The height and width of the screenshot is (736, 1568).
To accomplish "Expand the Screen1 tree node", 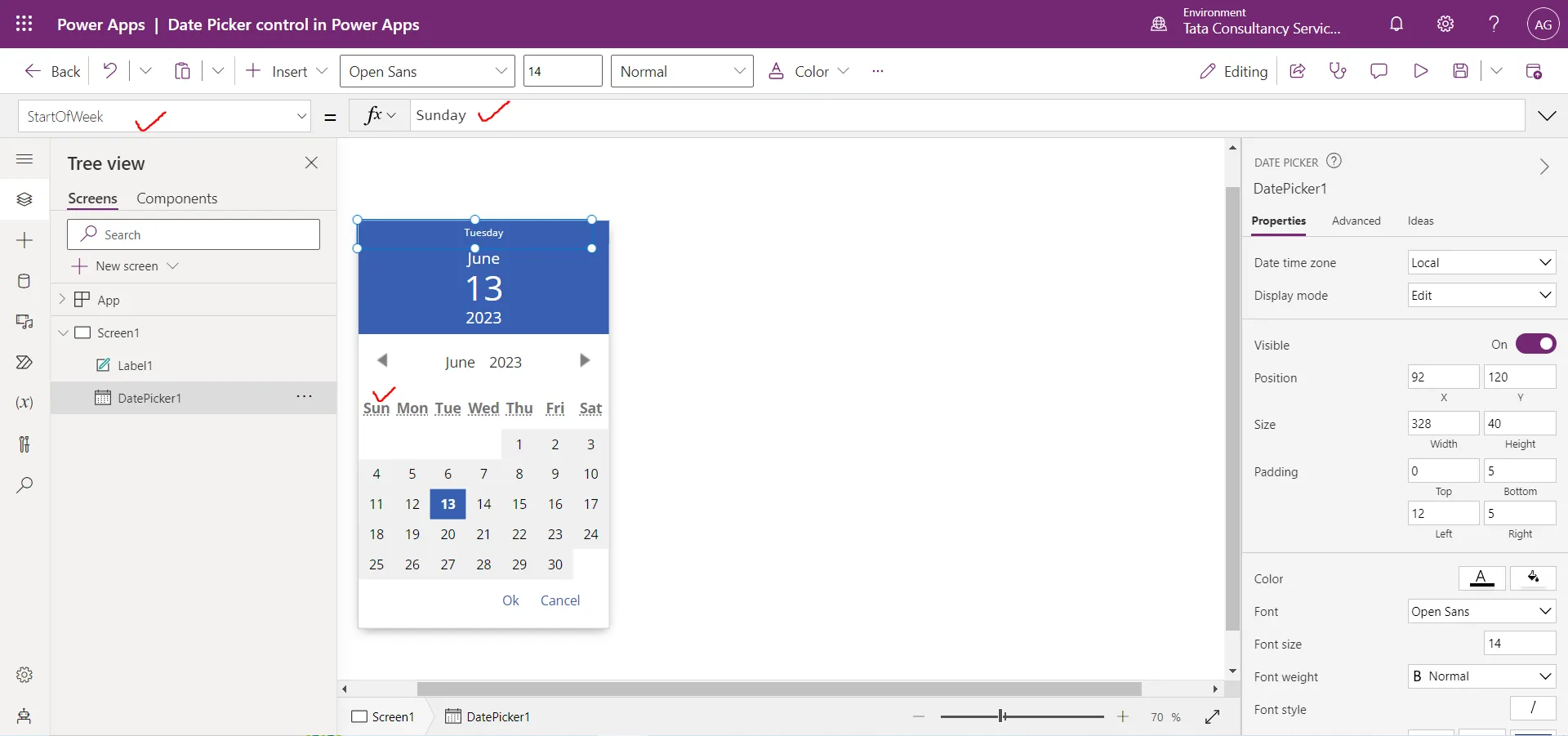I will tap(64, 332).
